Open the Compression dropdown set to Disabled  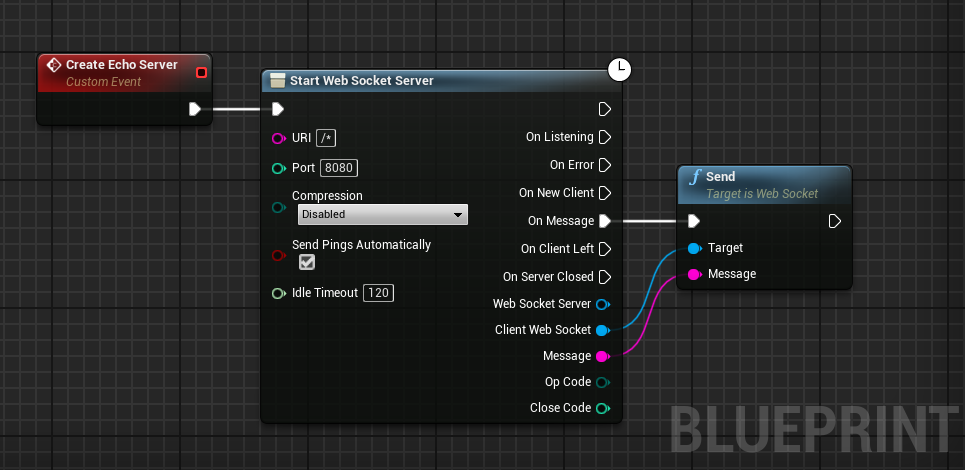click(x=383, y=215)
